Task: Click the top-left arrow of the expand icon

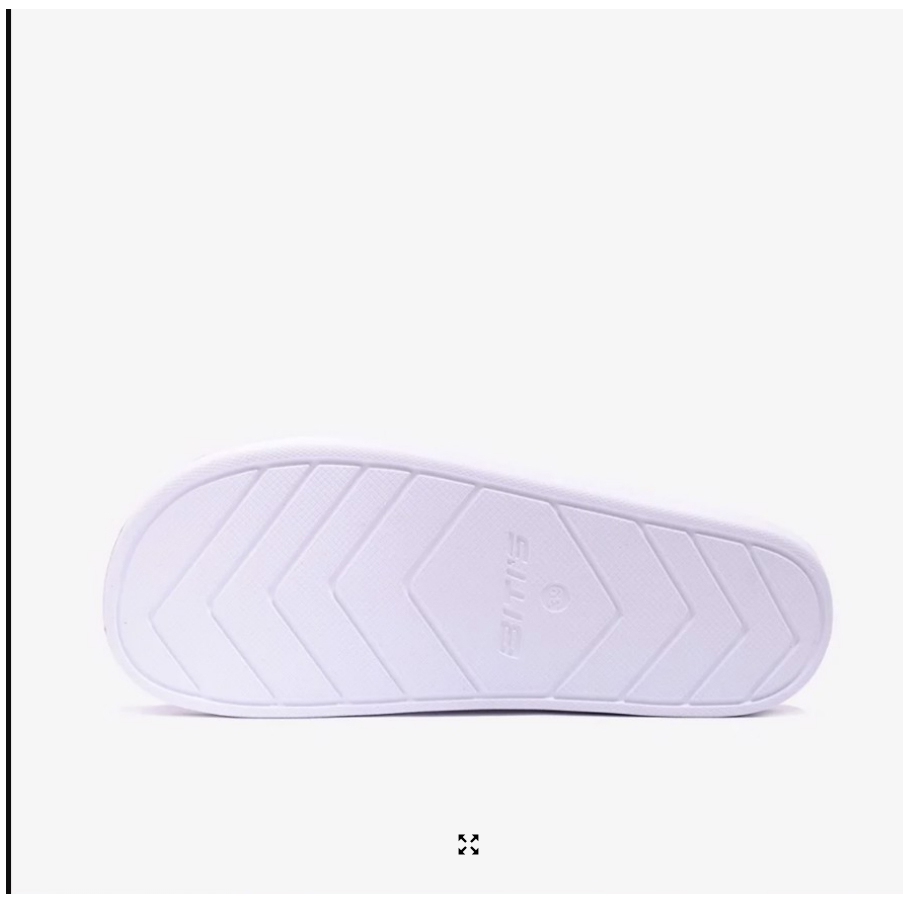Action: click(x=463, y=838)
